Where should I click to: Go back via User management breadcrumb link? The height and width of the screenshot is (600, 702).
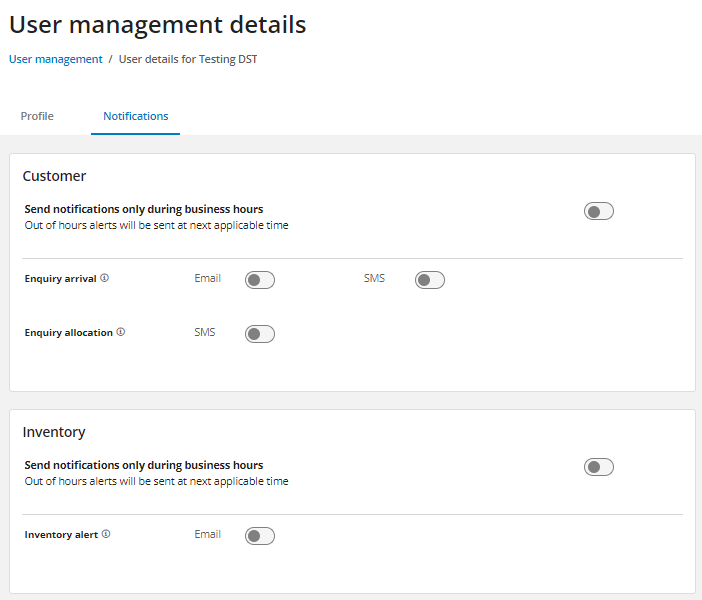(x=56, y=59)
